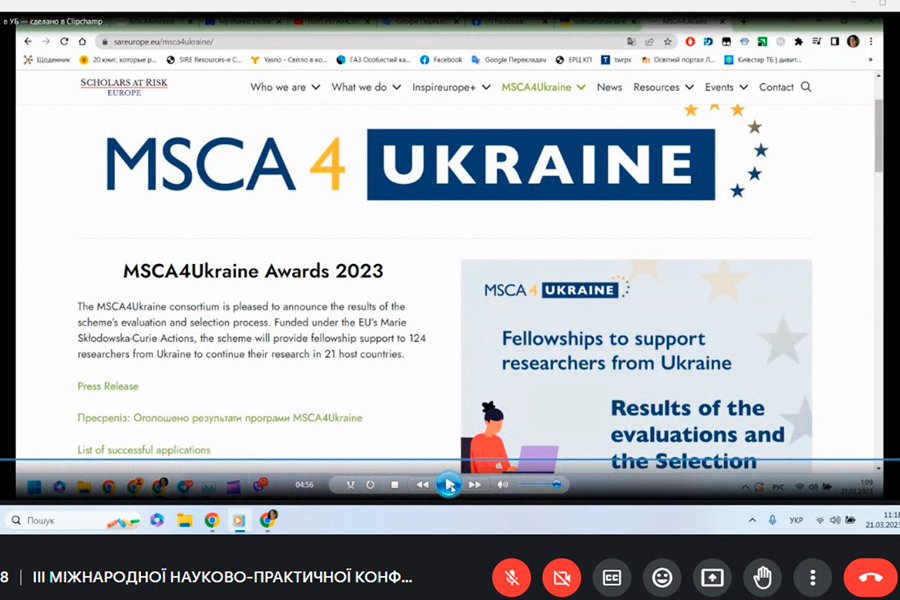Screen dimensions: 900x600
Task: Open the Chrome three-dot menu
Action: click(x=871, y=41)
